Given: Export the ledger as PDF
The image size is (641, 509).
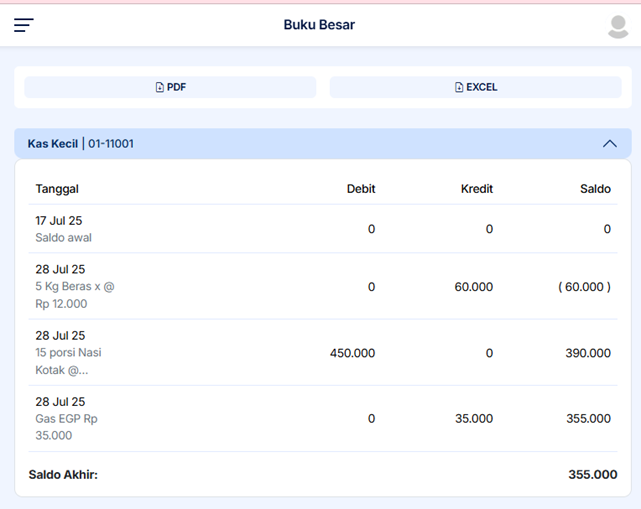Looking at the screenshot, I should pyautogui.click(x=170, y=87).
